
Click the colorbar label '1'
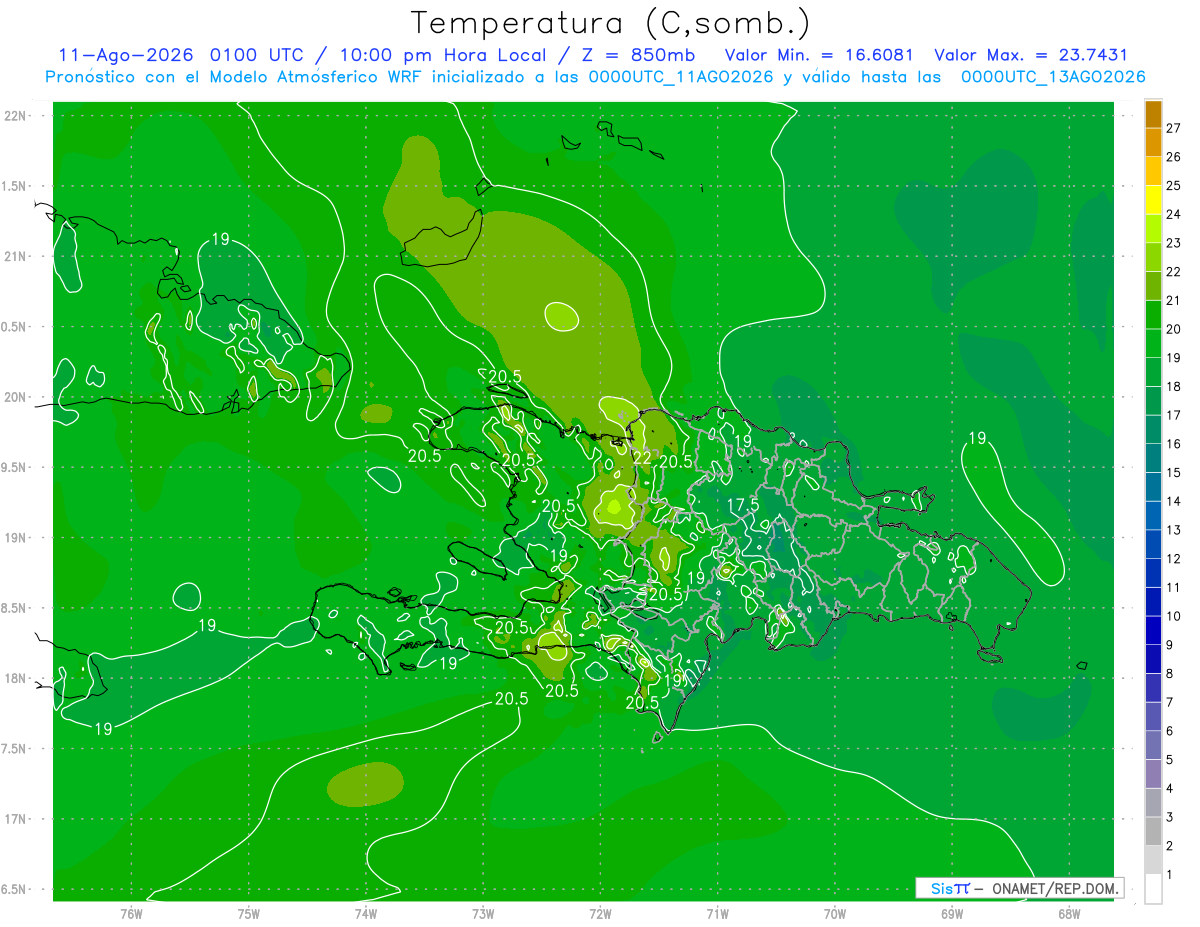[x=1170, y=875]
